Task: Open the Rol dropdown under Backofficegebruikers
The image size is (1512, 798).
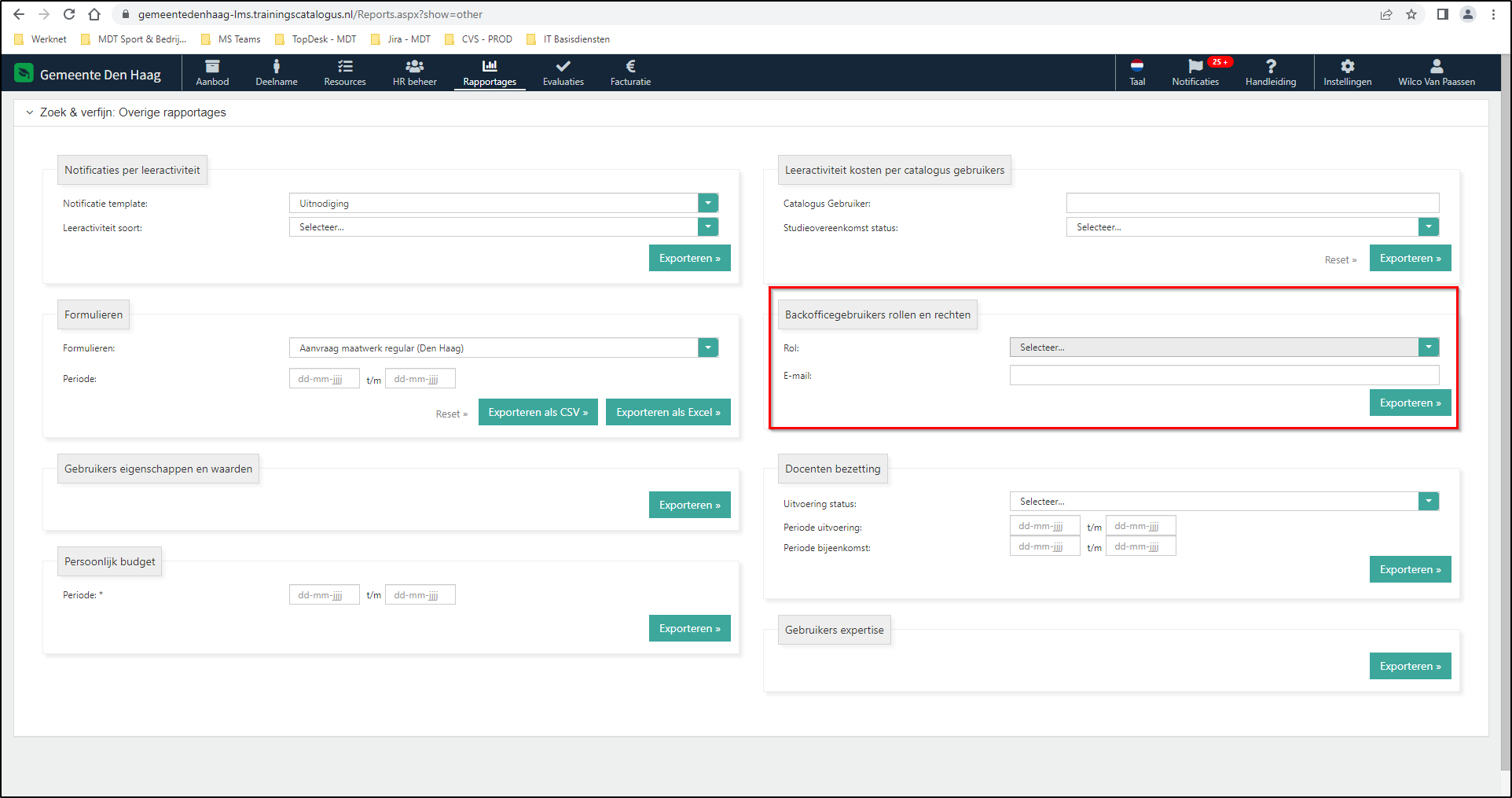Action: (1428, 348)
